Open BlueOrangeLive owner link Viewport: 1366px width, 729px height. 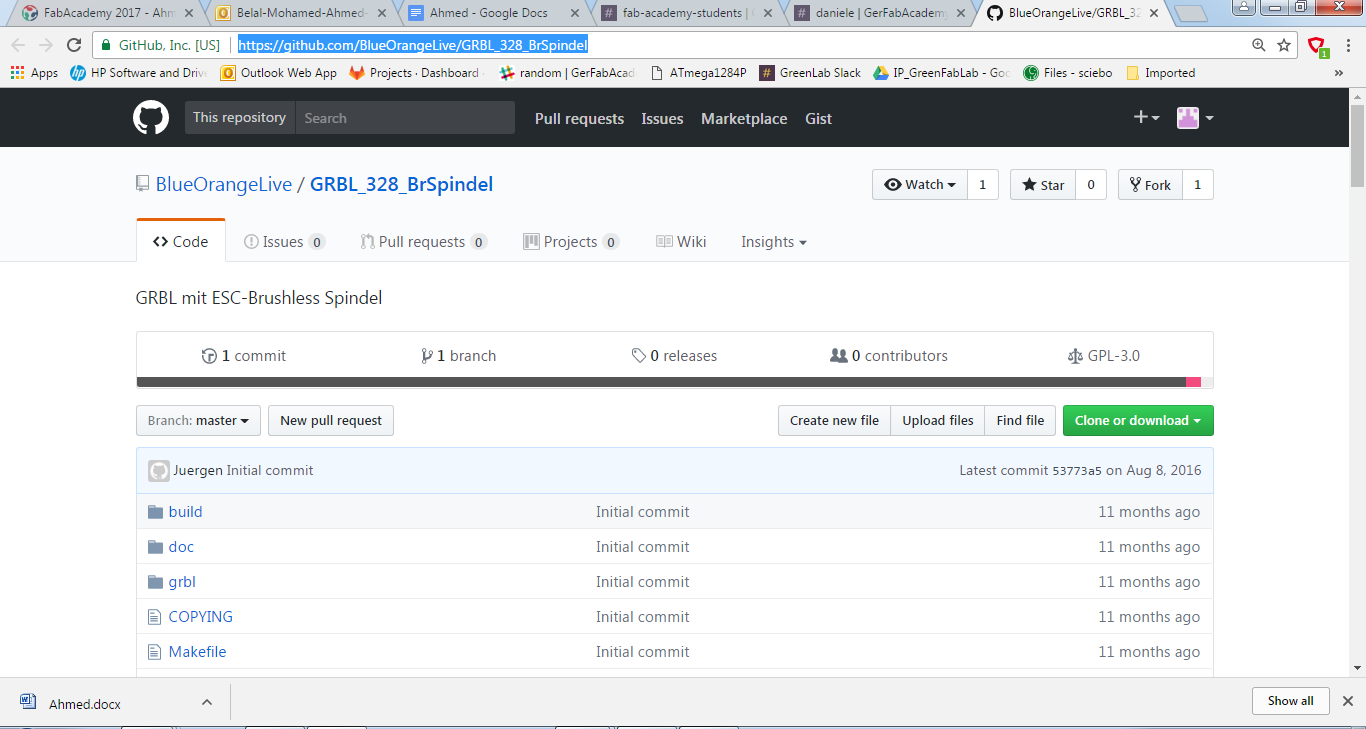[x=224, y=184]
